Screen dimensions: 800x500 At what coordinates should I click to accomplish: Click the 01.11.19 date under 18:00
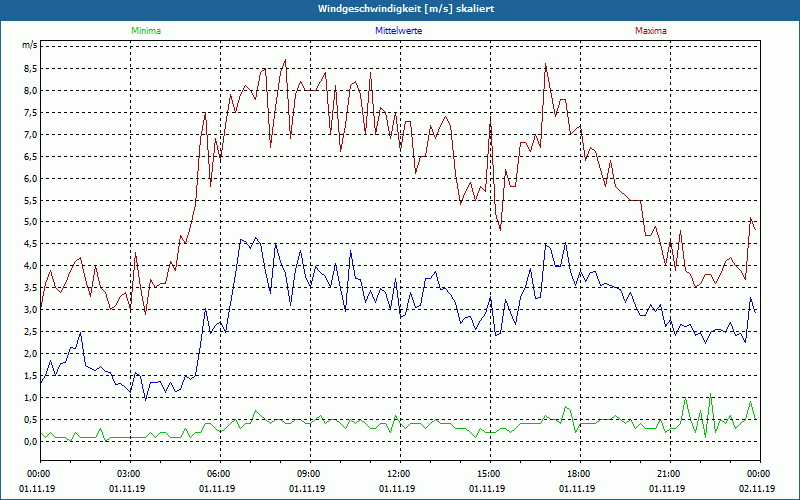click(577, 488)
